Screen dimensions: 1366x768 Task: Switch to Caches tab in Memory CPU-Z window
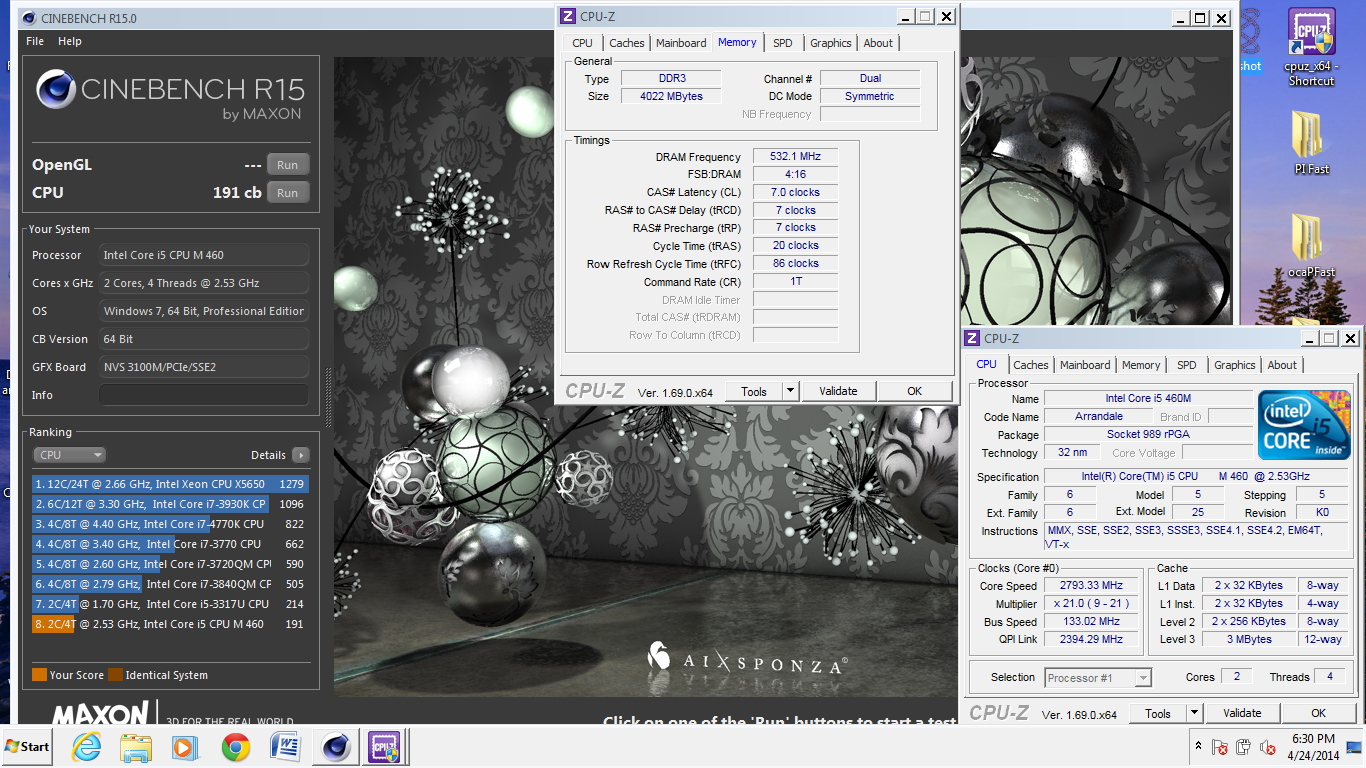627,43
